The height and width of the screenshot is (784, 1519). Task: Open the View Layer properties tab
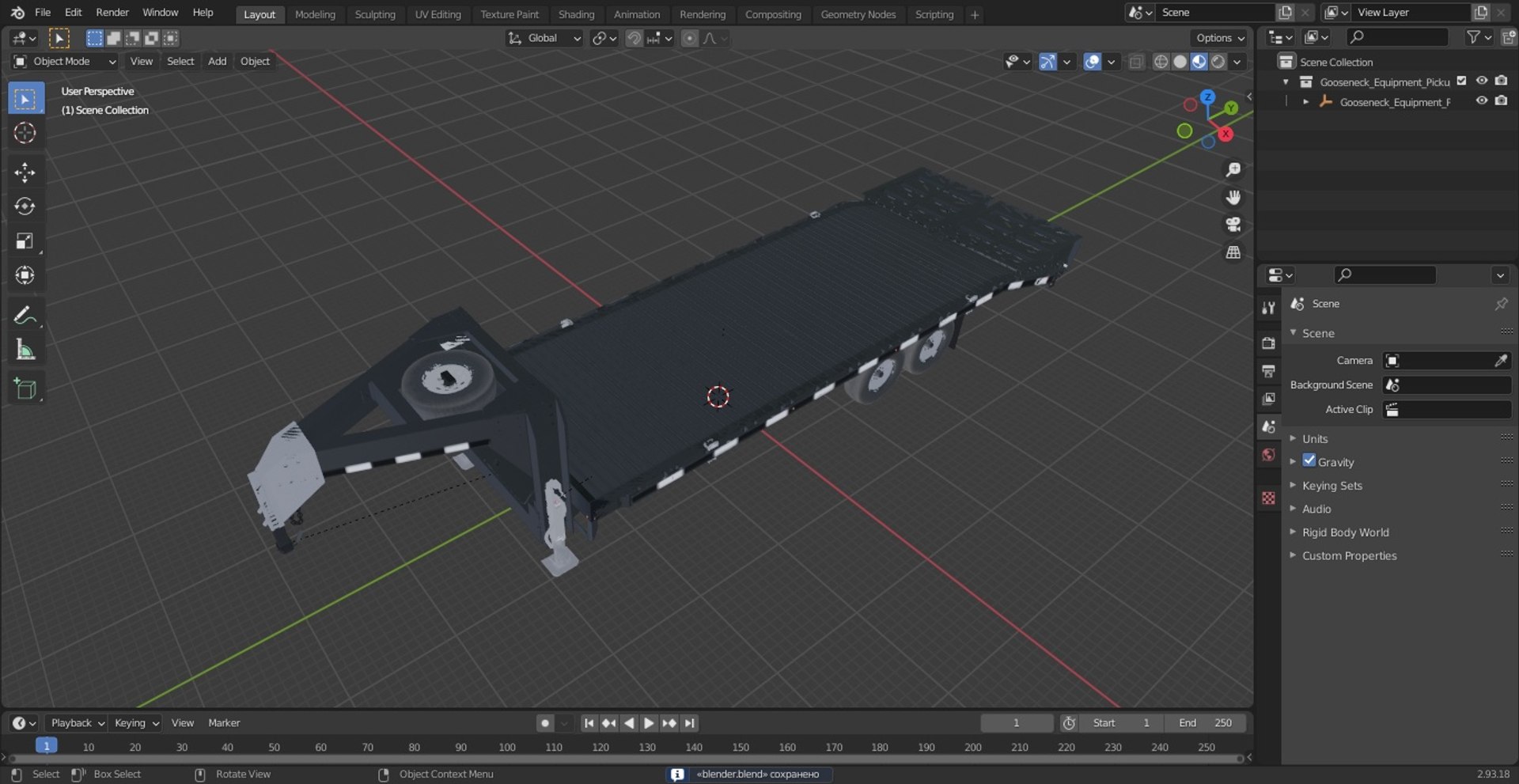pos(1269,399)
